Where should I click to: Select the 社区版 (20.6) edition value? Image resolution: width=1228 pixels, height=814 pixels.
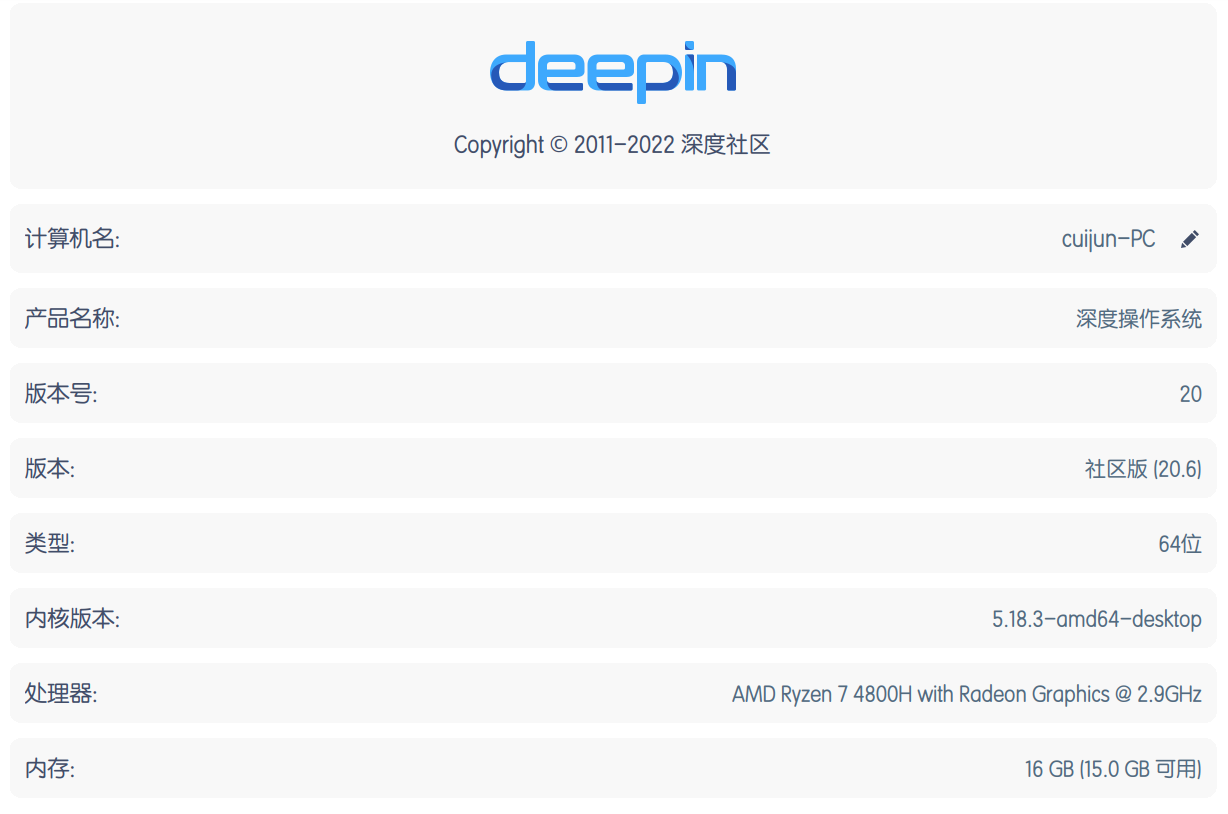pos(1143,469)
